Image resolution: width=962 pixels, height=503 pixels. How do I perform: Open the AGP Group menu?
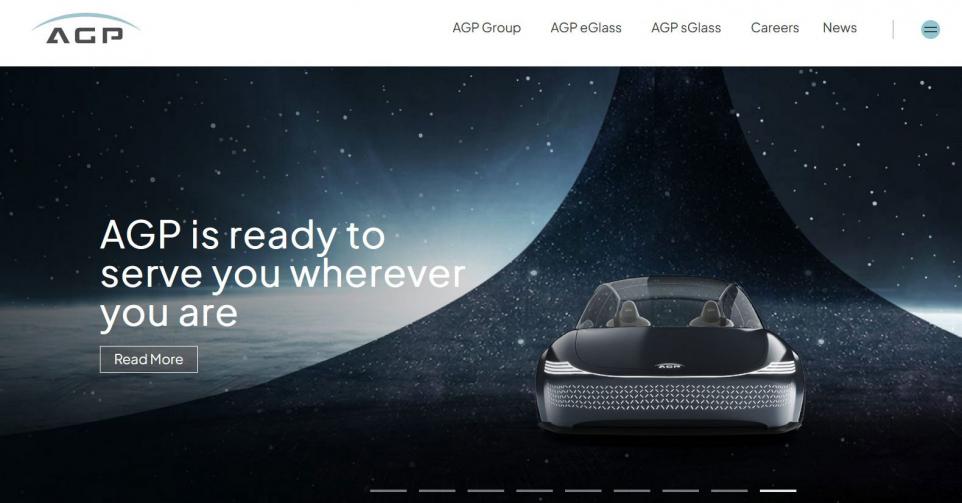pos(487,28)
